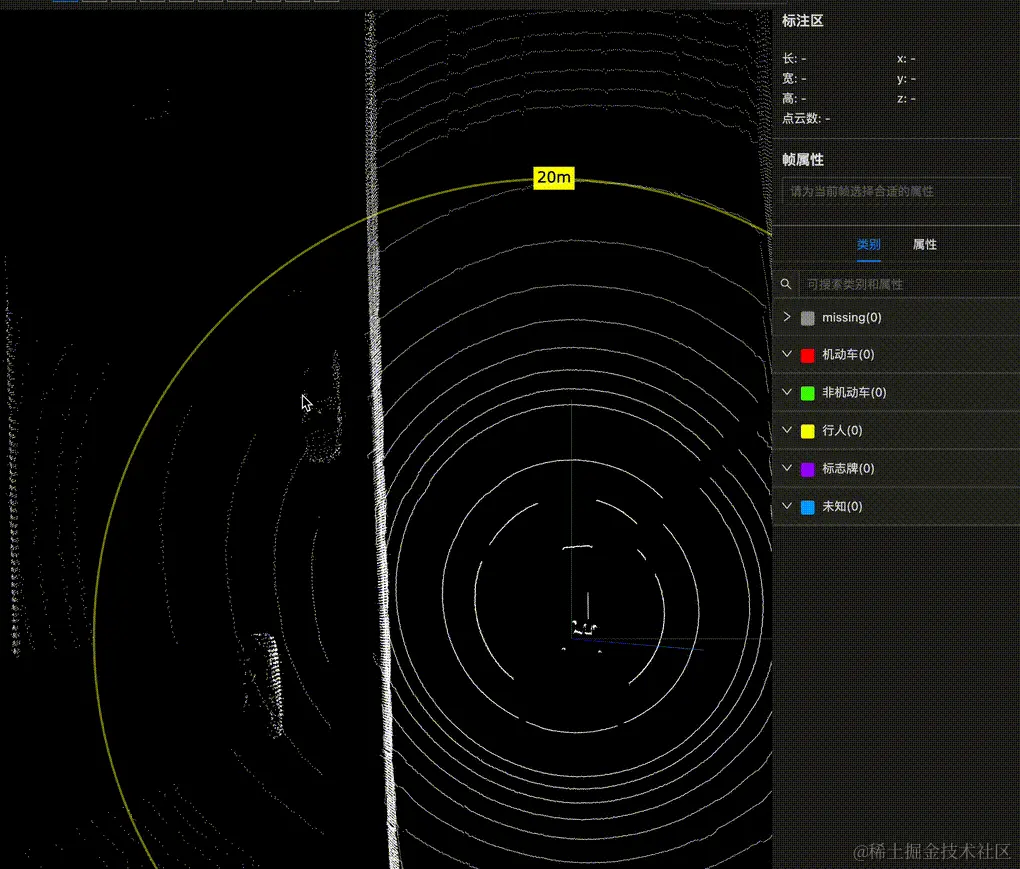Switch to the 属性 tab
Viewport: 1020px width, 869px height.
tap(924, 245)
